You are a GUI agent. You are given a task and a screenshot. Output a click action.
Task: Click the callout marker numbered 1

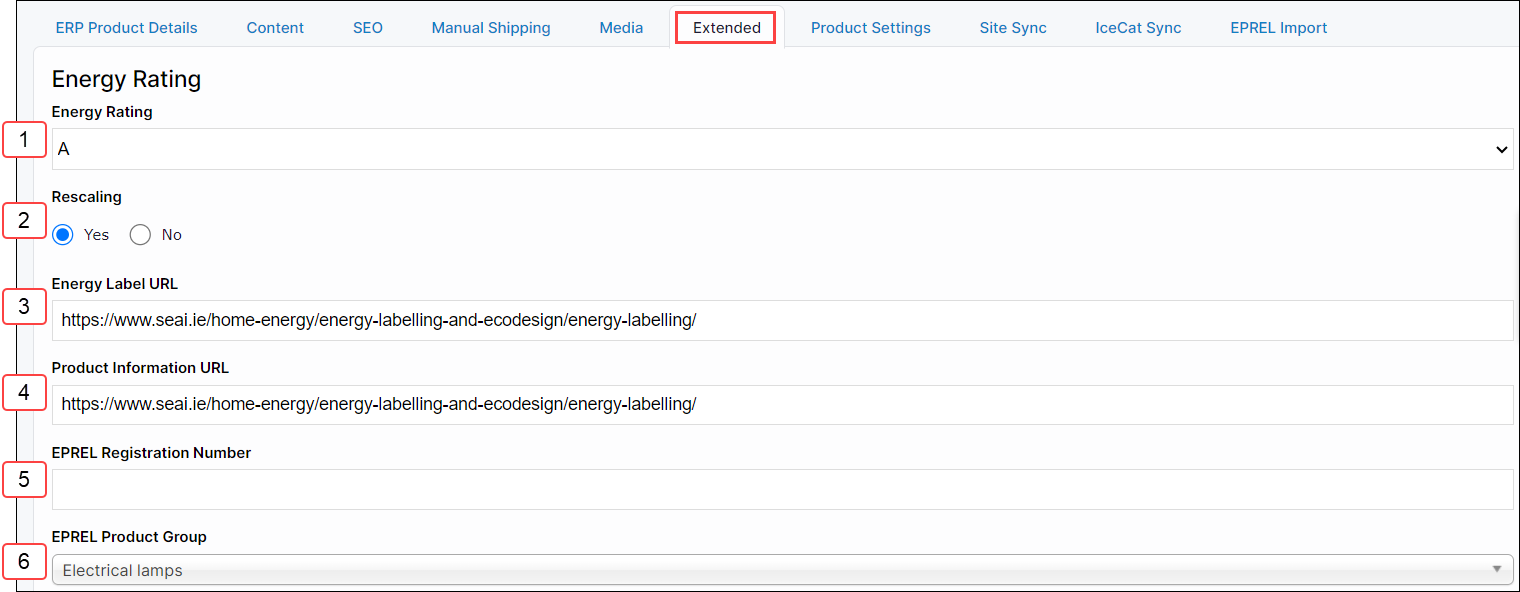[25, 140]
